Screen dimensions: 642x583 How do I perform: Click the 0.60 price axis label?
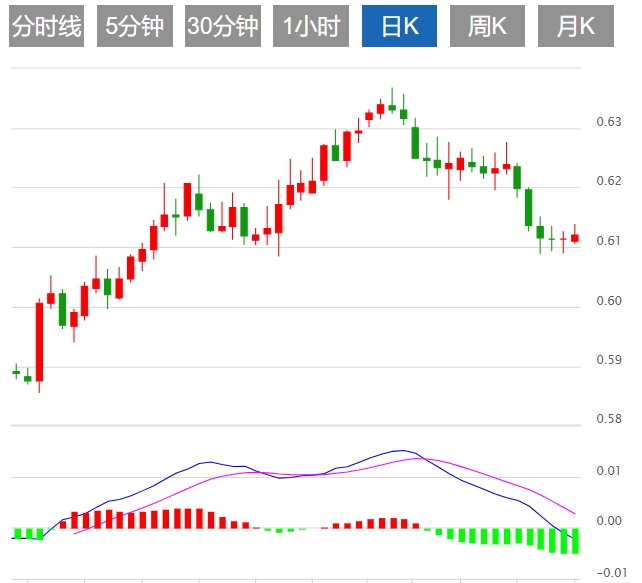(x=609, y=301)
